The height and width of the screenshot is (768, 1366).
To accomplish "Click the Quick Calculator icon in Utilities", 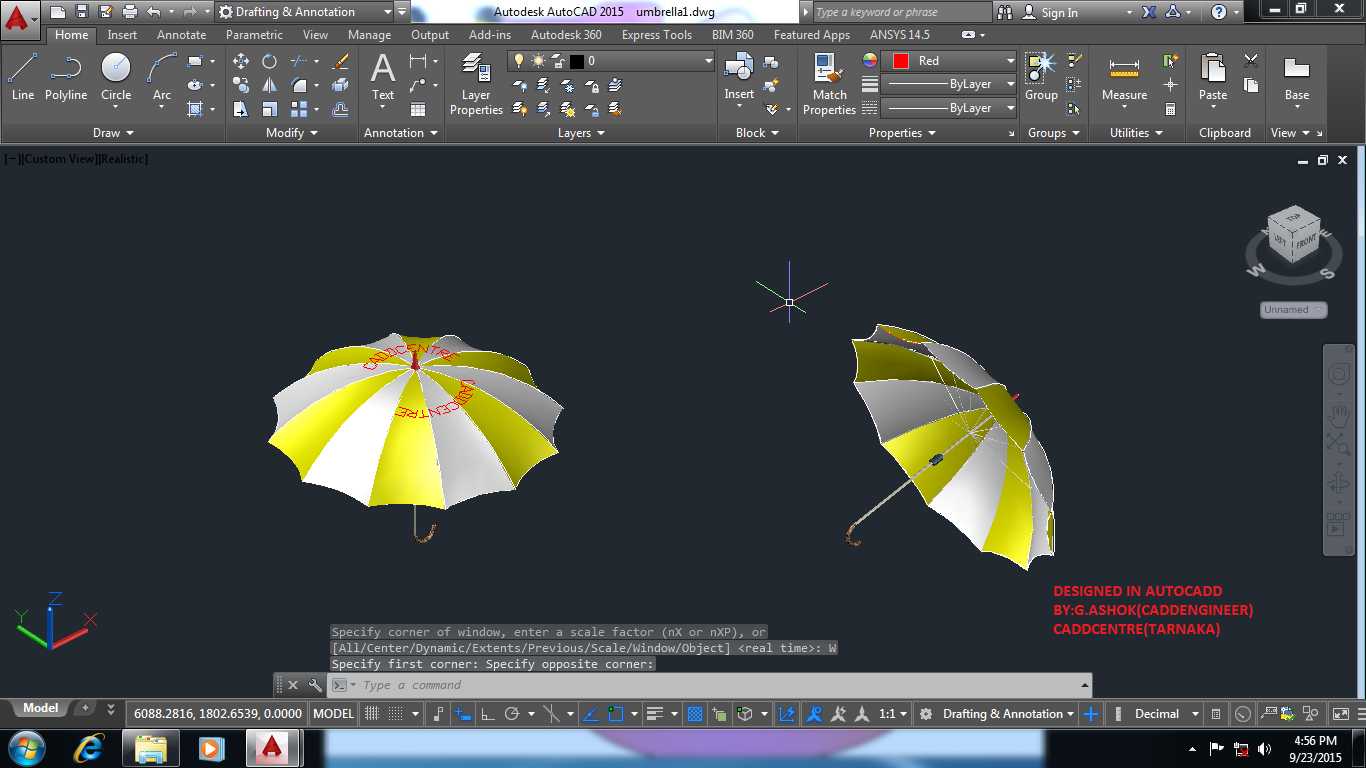I will [x=1171, y=109].
